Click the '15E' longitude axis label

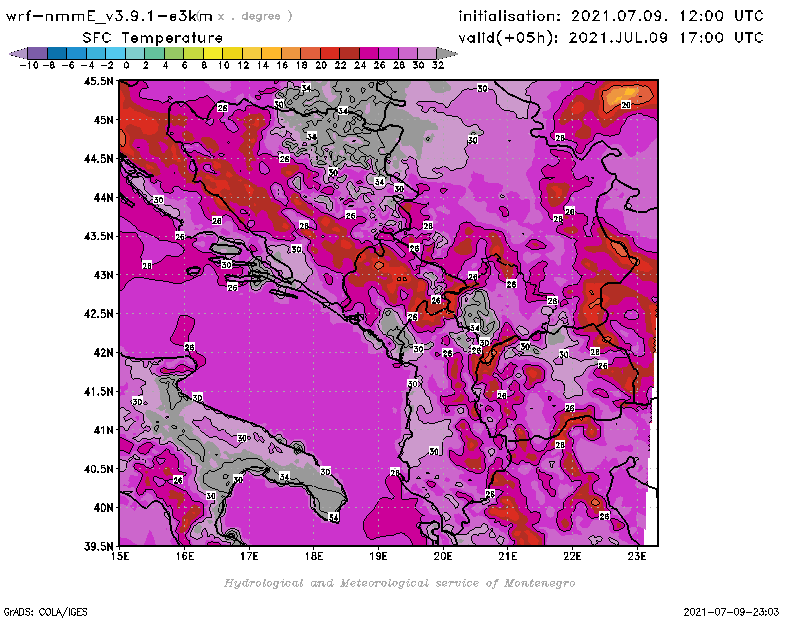click(120, 556)
